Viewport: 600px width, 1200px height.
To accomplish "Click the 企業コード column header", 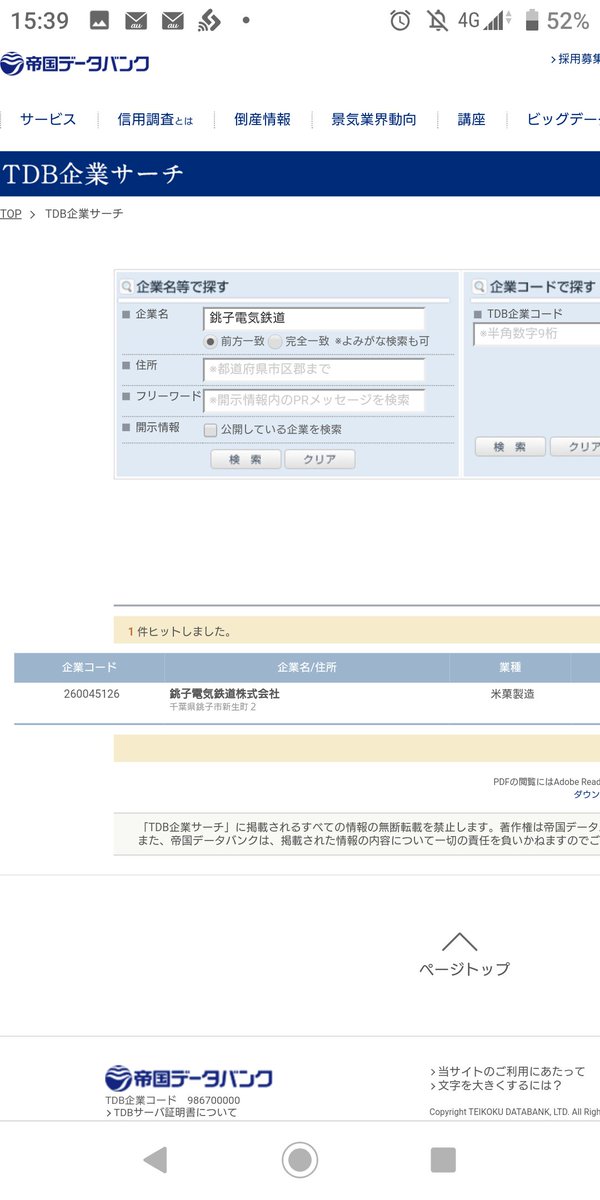I will pyautogui.click(x=89, y=667).
